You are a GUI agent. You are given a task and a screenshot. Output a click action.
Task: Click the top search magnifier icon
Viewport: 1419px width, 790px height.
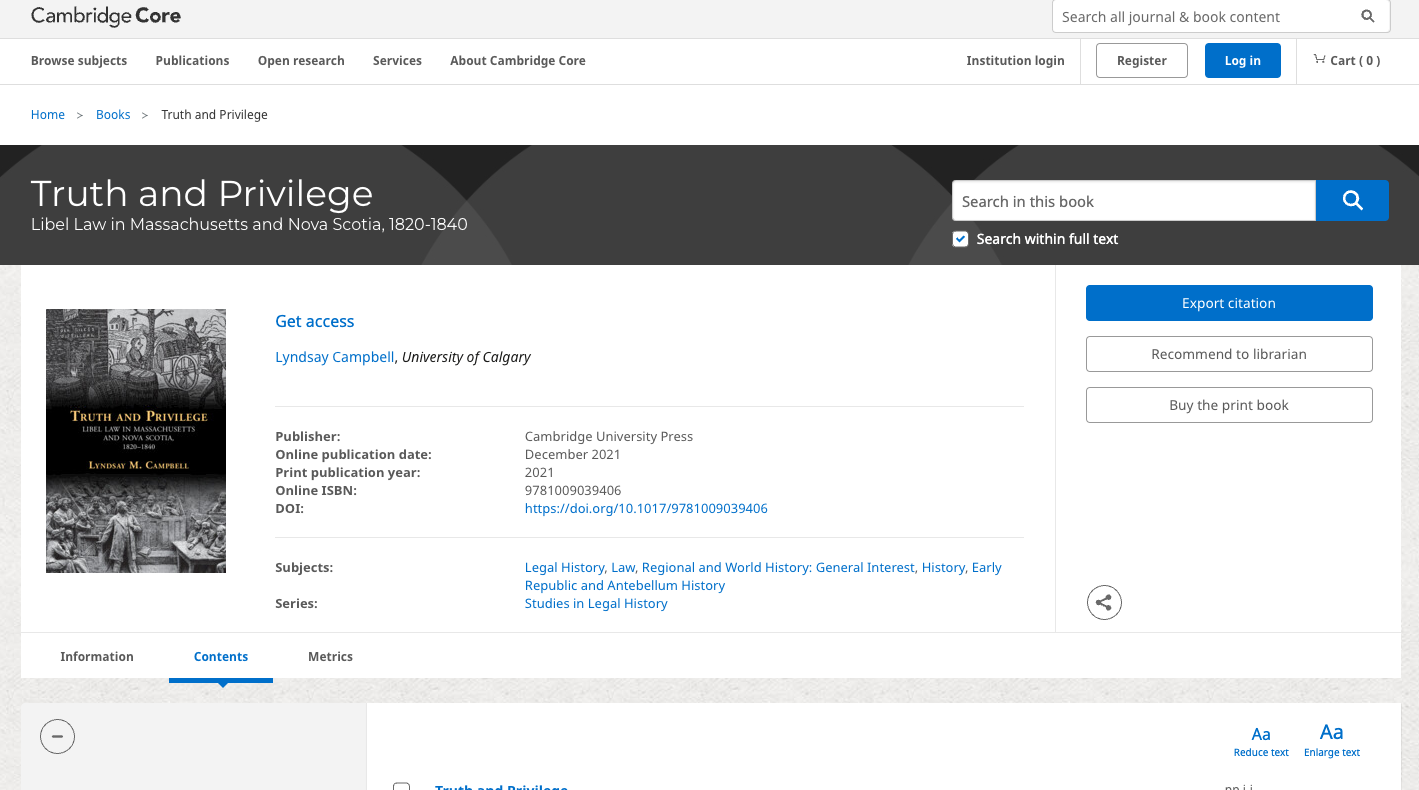1368,17
